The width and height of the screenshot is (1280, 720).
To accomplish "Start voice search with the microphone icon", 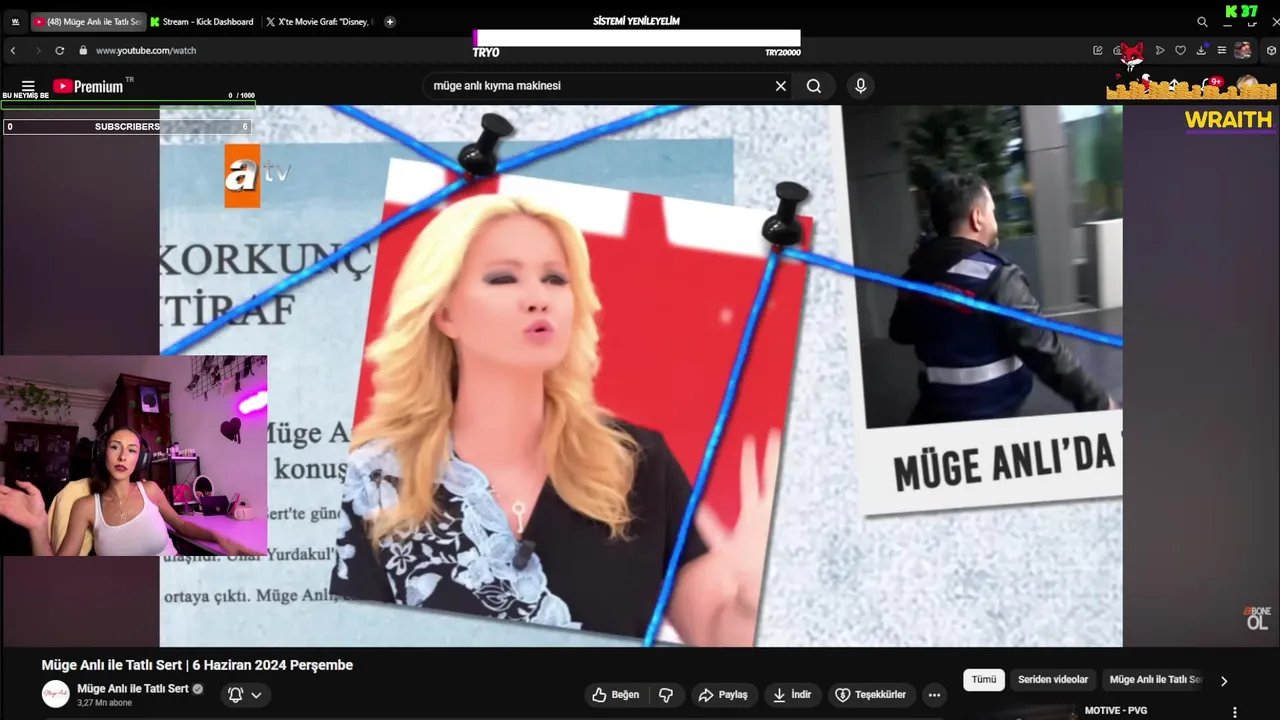I will (x=860, y=86).
